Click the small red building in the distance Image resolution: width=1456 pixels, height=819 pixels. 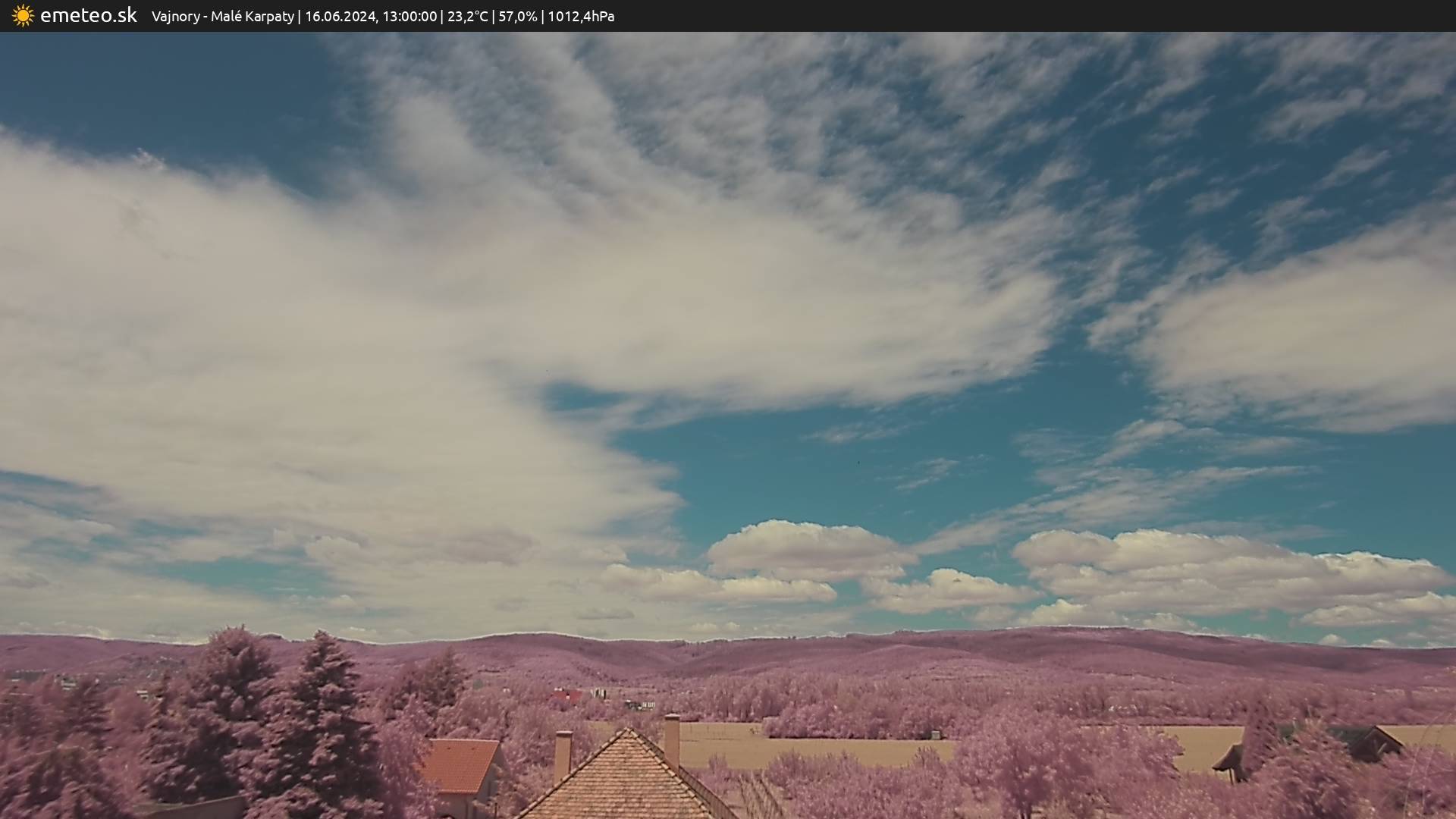566,695
